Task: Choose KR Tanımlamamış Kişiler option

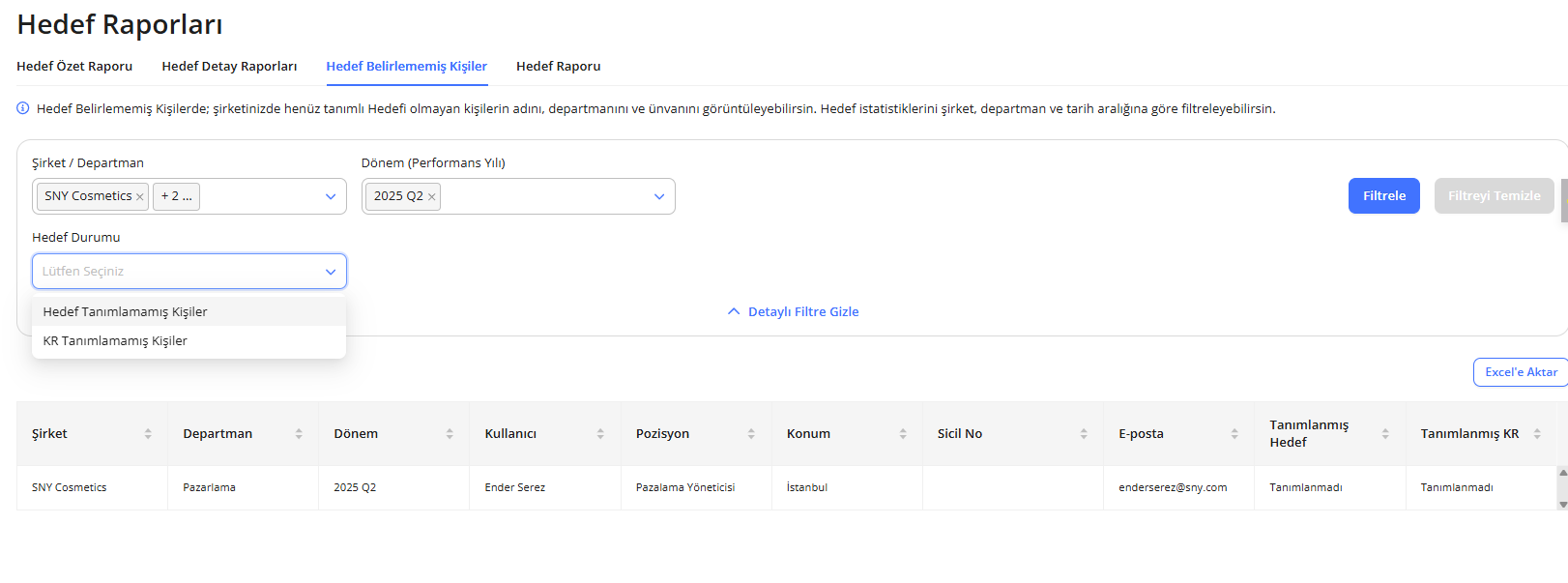Action: point(115,341)
